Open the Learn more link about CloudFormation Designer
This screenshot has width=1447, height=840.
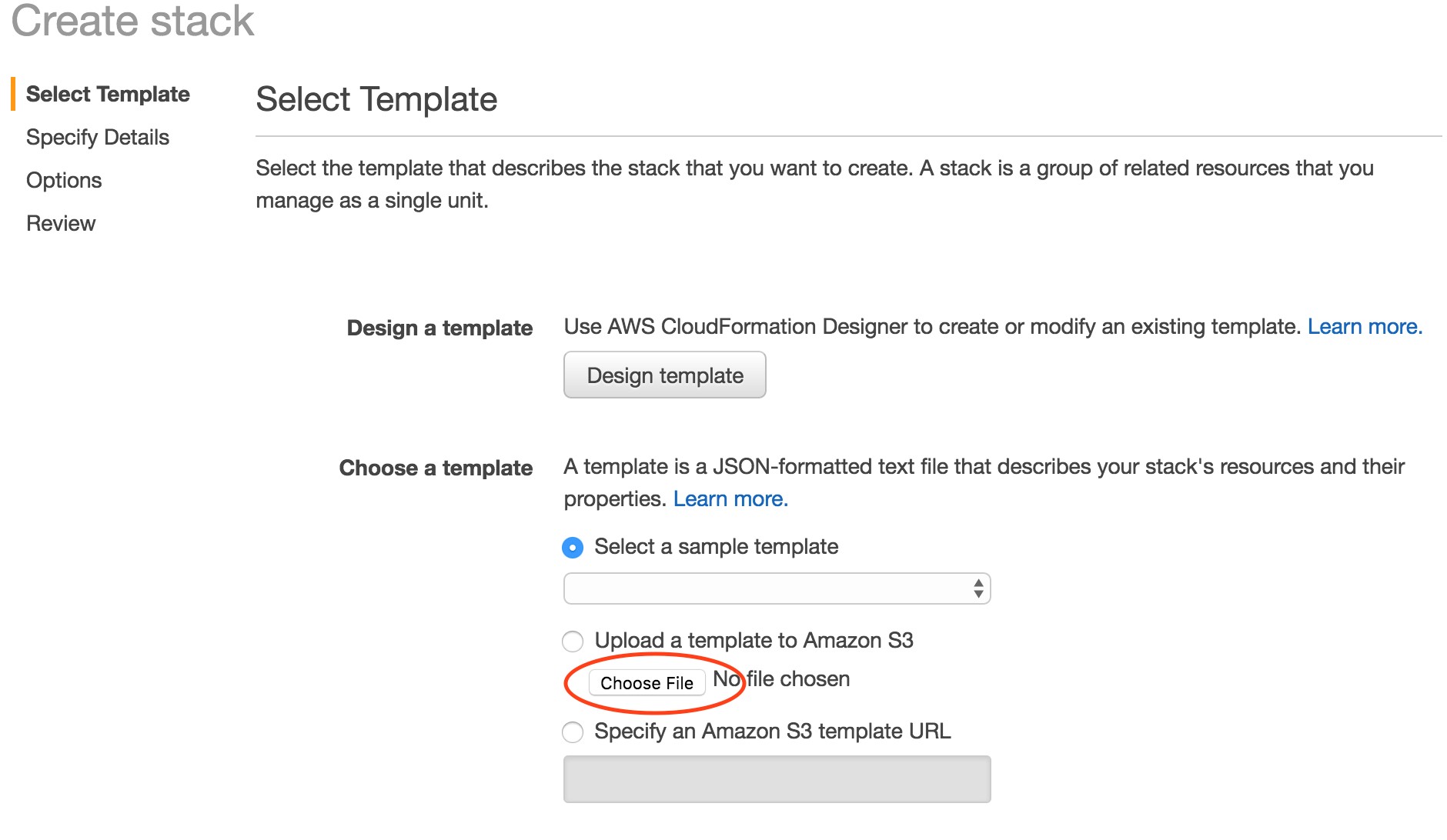[x=1364, y=327]
